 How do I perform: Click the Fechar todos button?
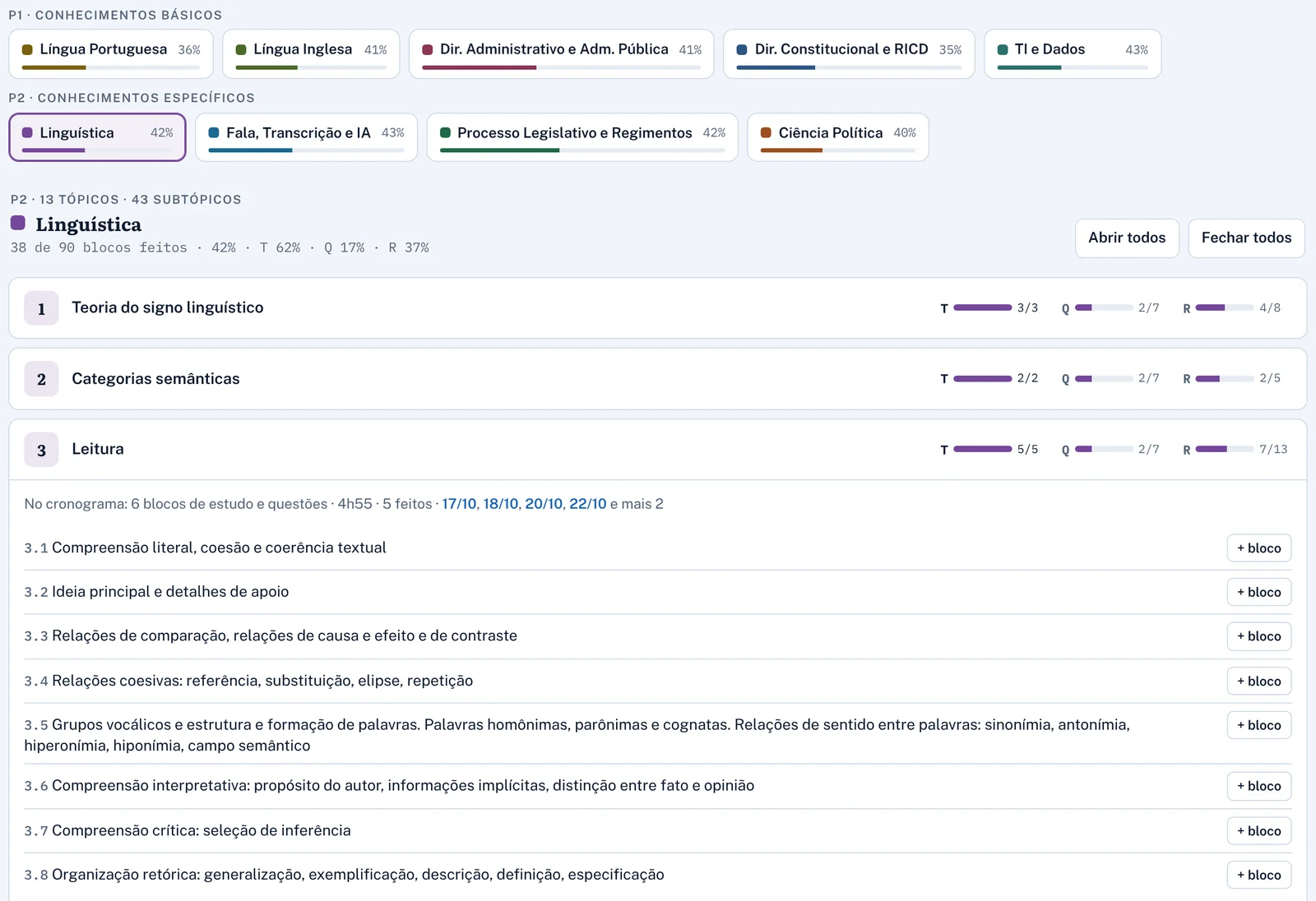(1246, 238)
